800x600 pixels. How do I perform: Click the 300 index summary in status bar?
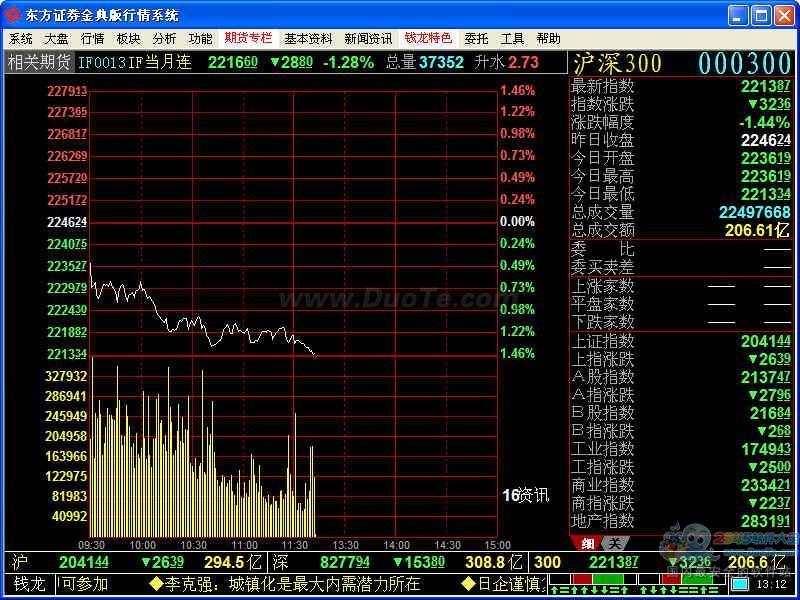661,562
